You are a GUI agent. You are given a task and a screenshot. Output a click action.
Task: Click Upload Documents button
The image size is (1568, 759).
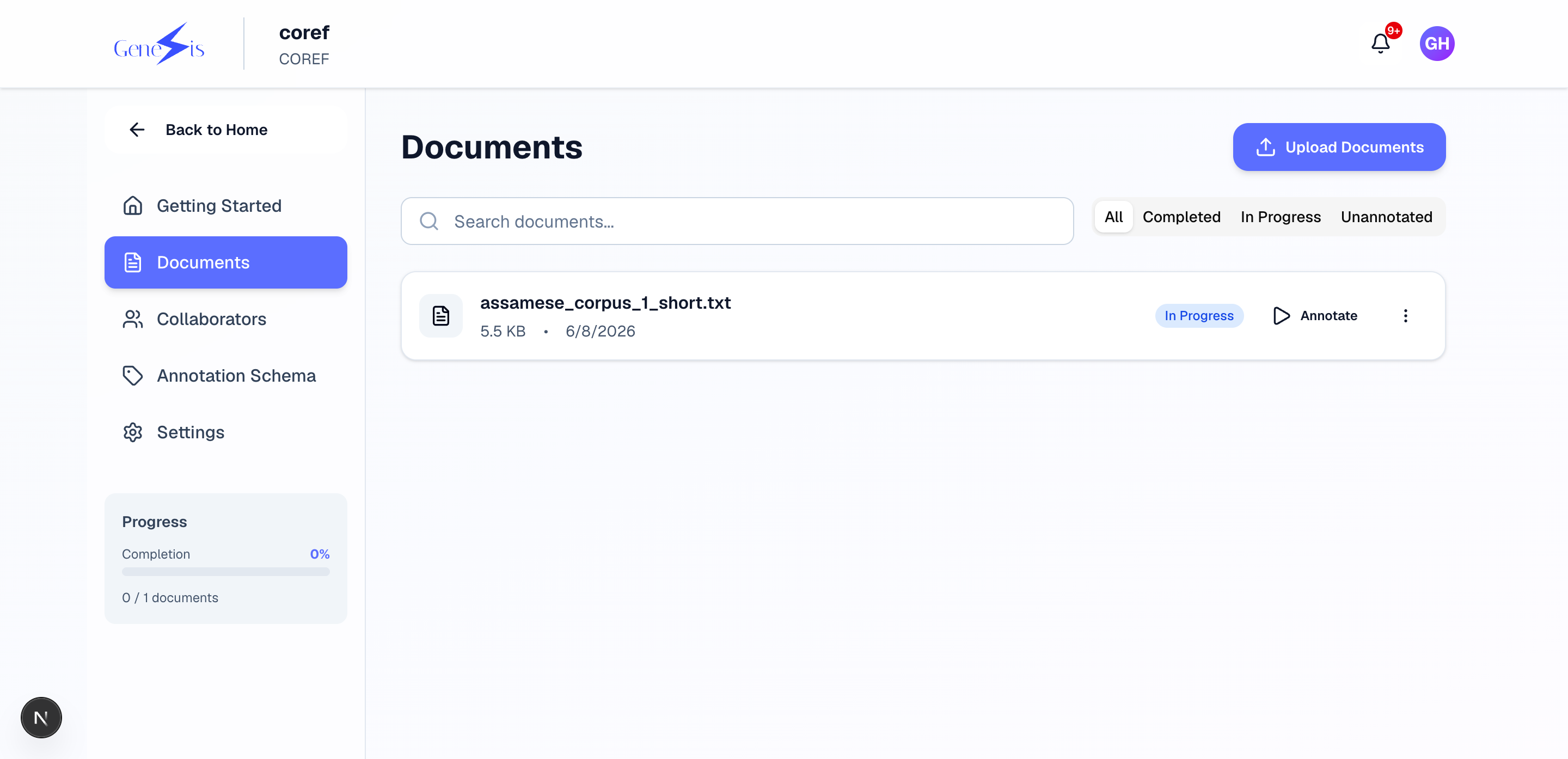pos(1339,148)
